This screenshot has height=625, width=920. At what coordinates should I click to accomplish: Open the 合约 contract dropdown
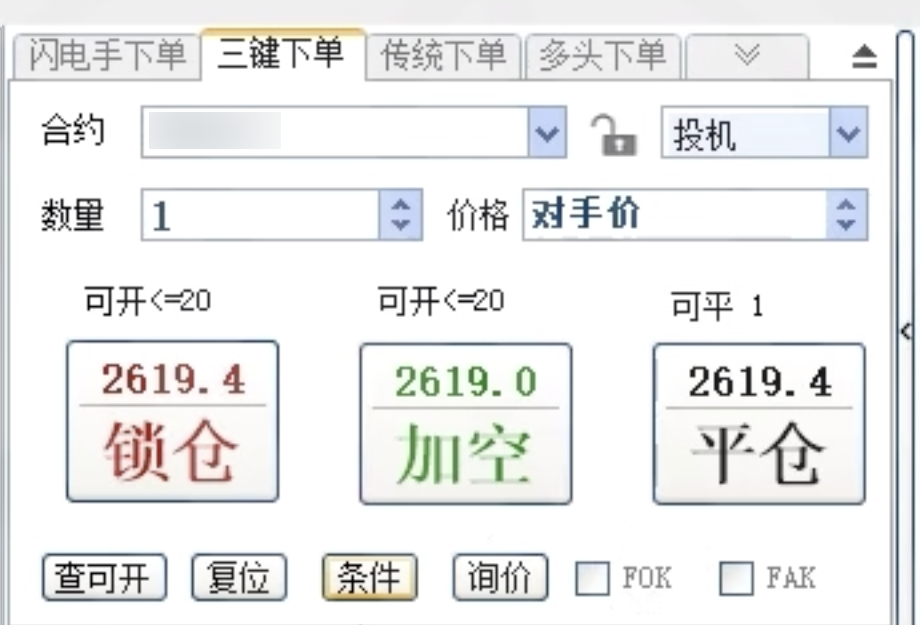pos(546,133)
